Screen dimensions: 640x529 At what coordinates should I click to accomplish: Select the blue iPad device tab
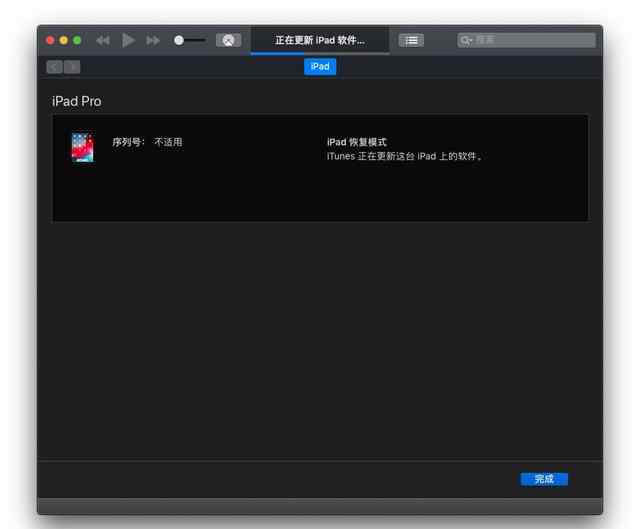pyautogui.click(x=320, y=67)
